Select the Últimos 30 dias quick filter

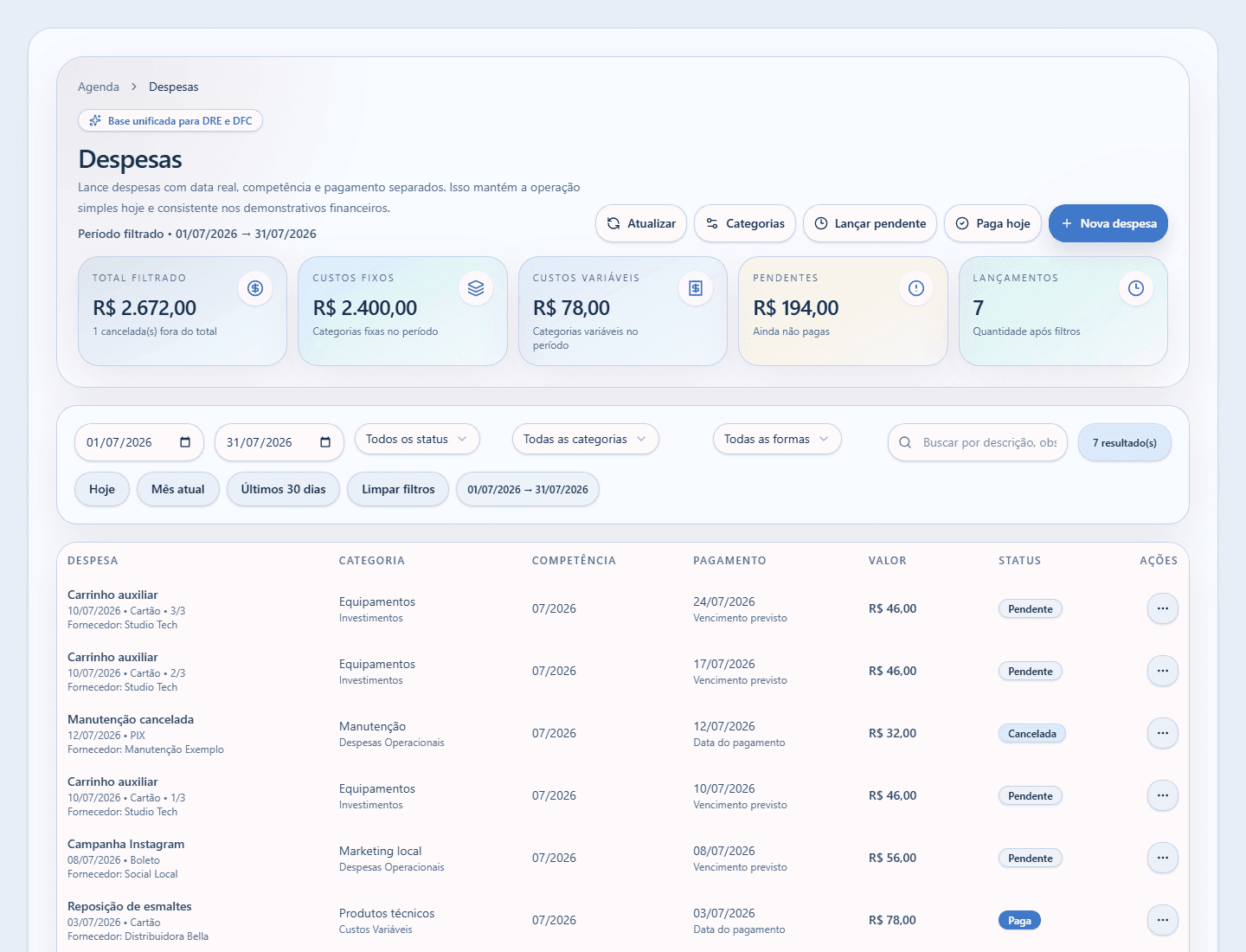283,489
